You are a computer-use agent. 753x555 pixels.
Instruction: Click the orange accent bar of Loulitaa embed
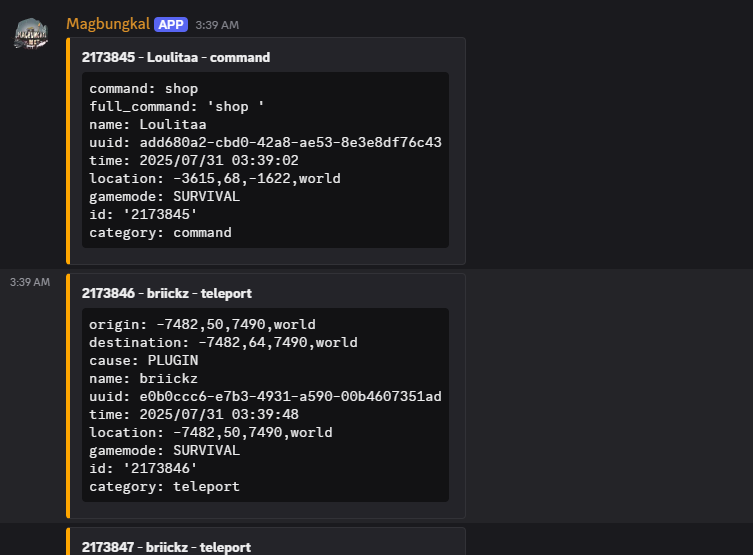point(68,150)
